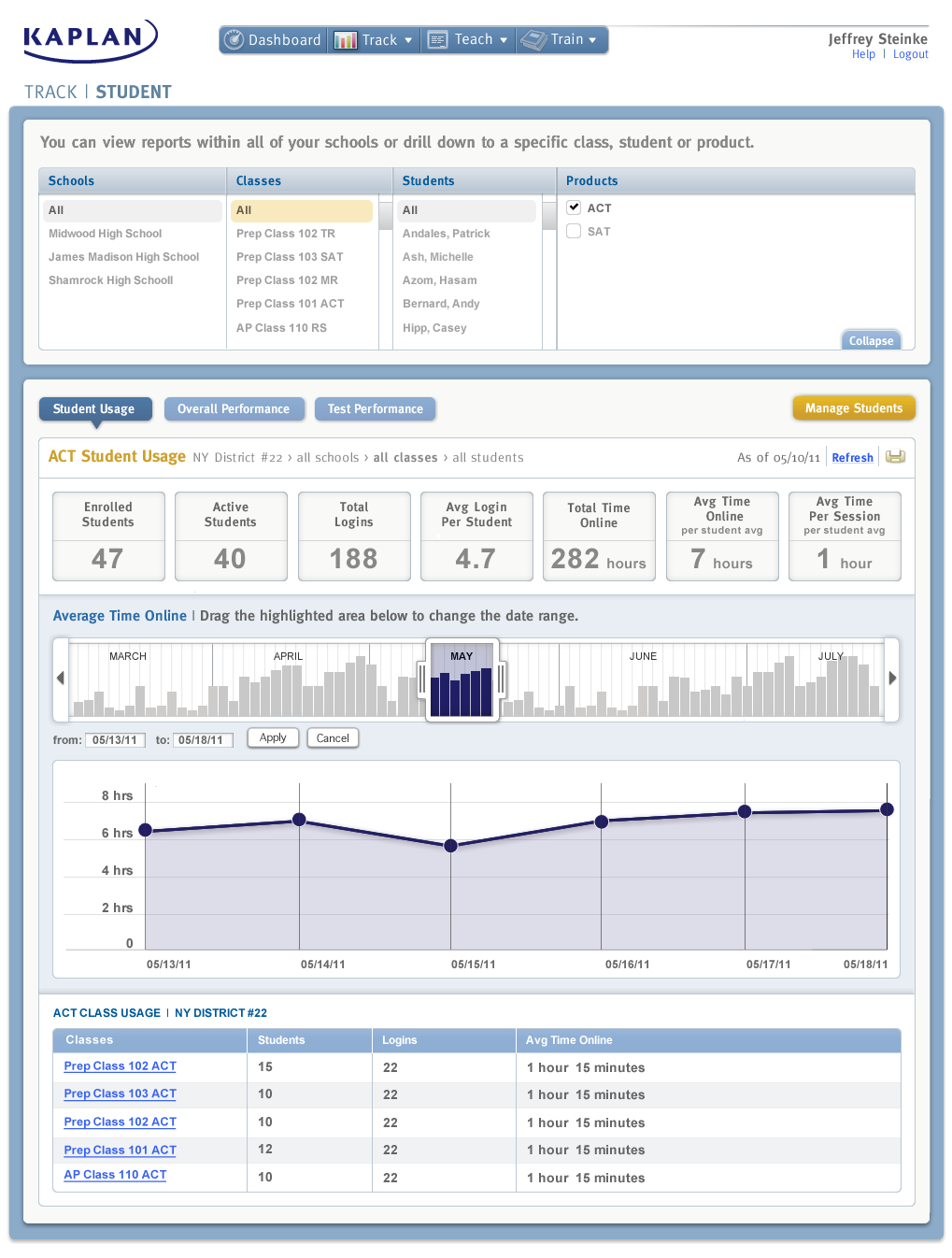Expand the Track dropdown arrow
952x1258 pixels.
click(x=408, y=40)
